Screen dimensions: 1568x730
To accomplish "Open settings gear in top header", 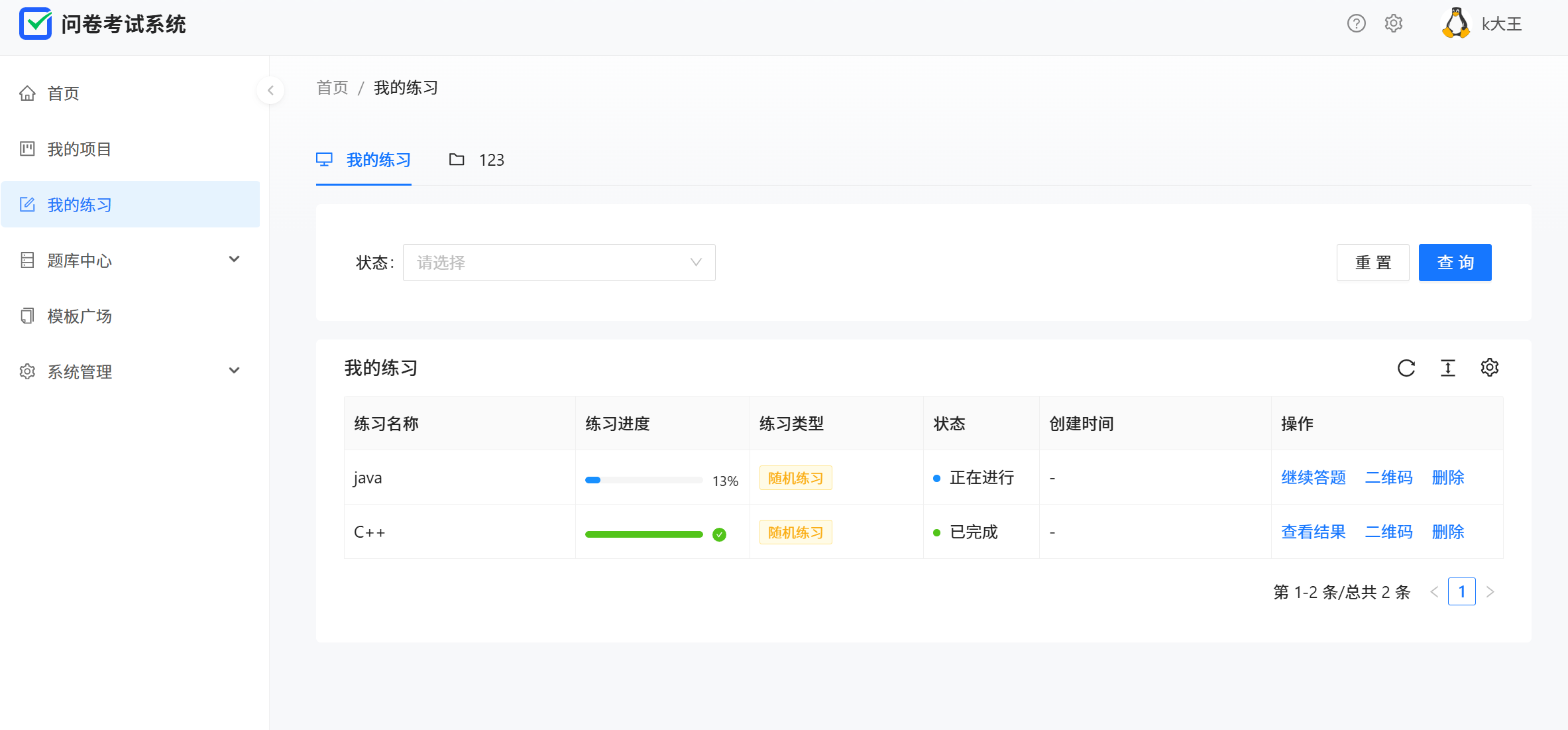I will 1394,24.
